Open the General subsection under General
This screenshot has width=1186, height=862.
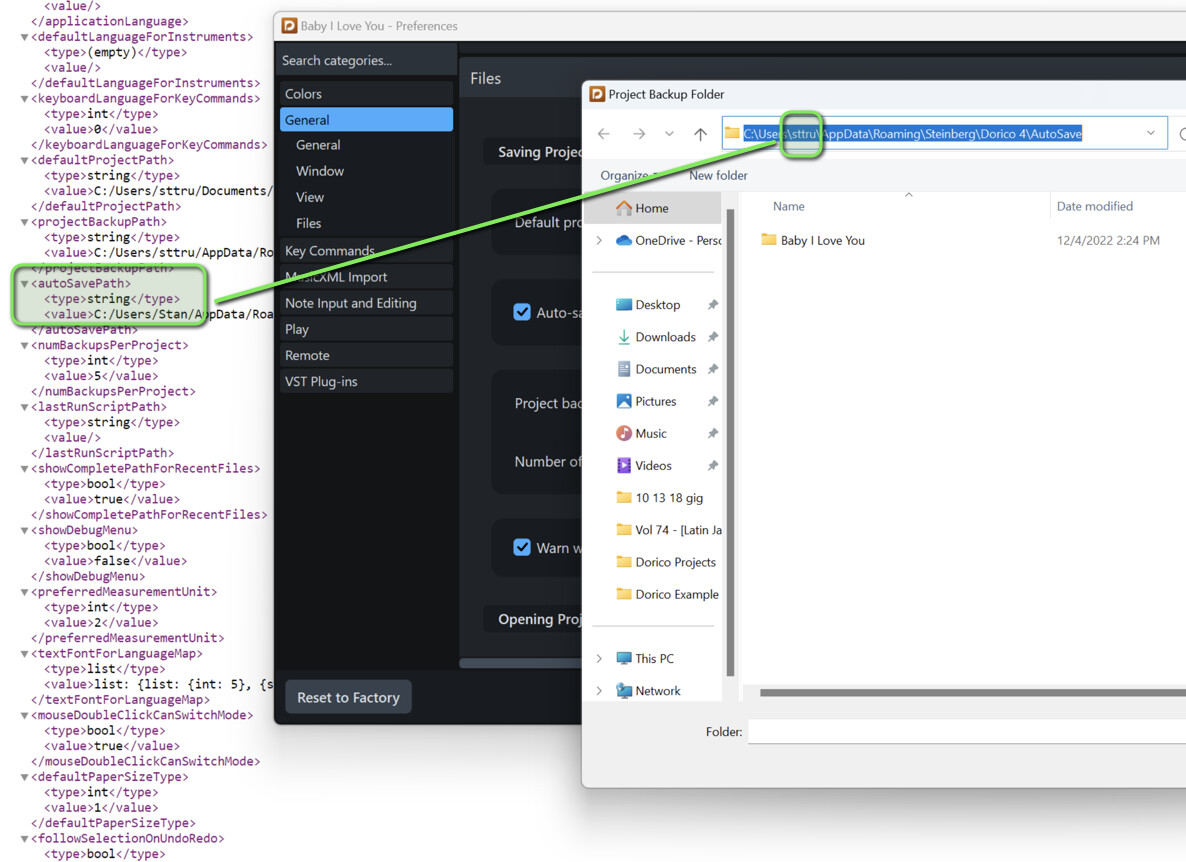pos(318,145)
